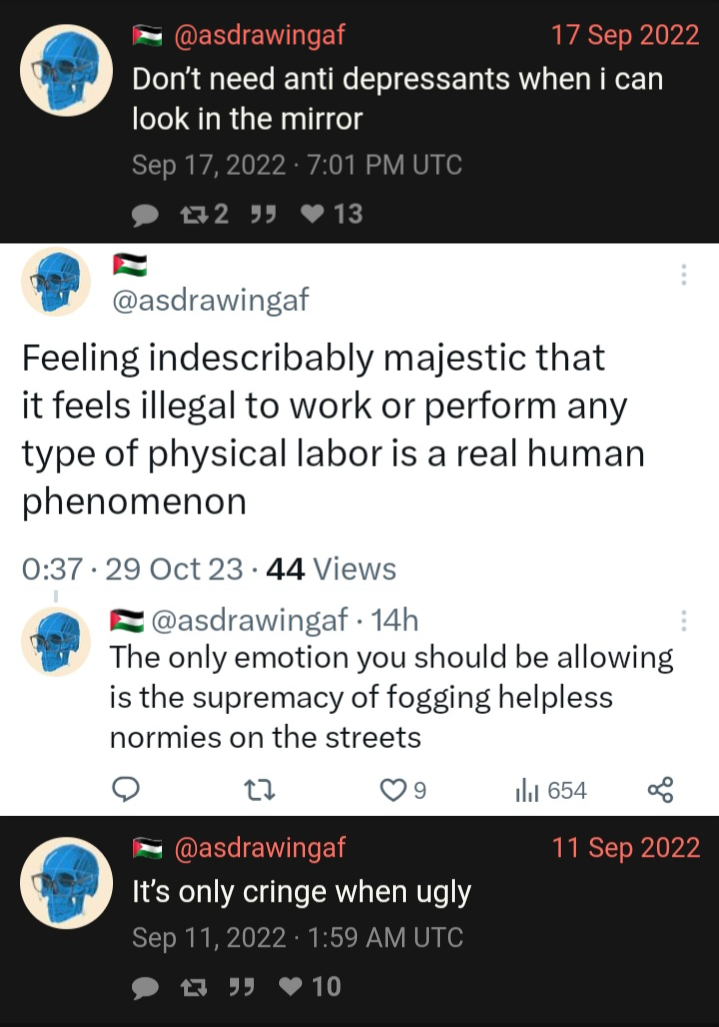Retweet the 'fogging helpless normies' tweet
Viewport: 719px width, 1027px height.
point(259,791)
